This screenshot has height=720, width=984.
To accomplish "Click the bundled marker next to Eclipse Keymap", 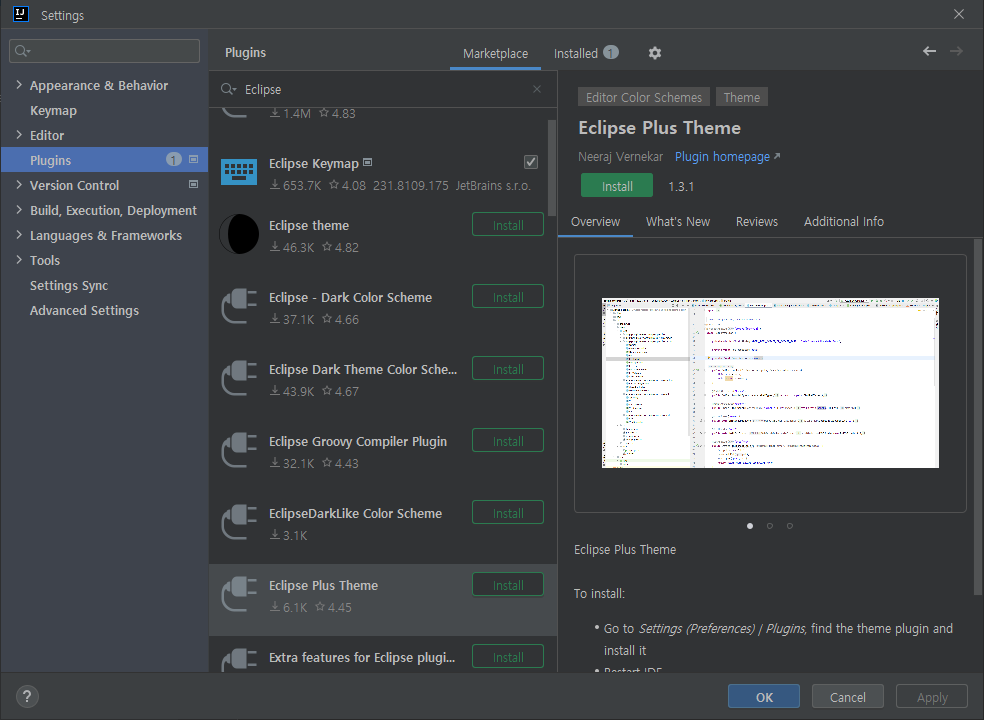I will point(368,163).
